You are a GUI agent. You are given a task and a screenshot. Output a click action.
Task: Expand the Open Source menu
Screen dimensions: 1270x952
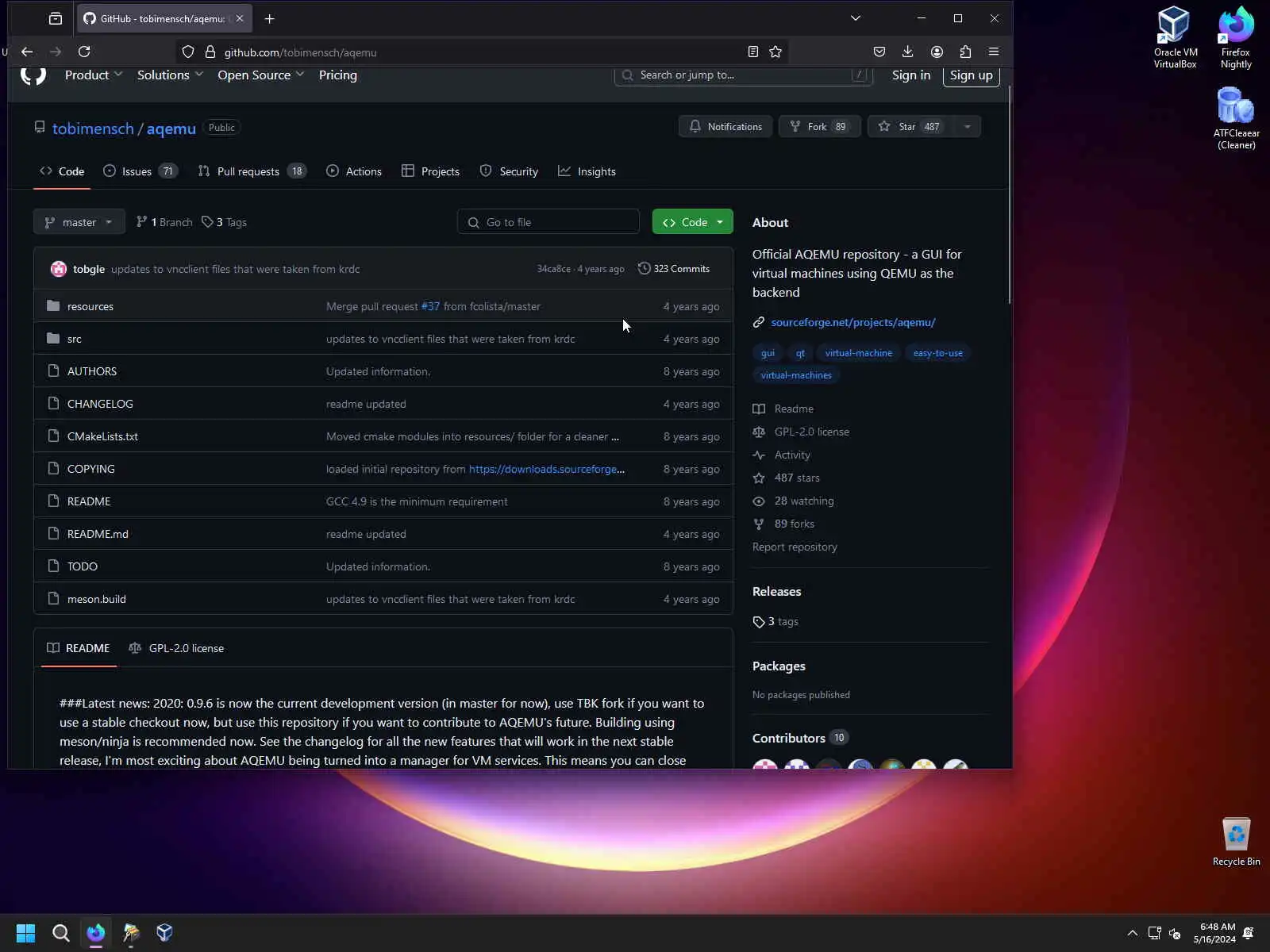(x=260, y=75)
